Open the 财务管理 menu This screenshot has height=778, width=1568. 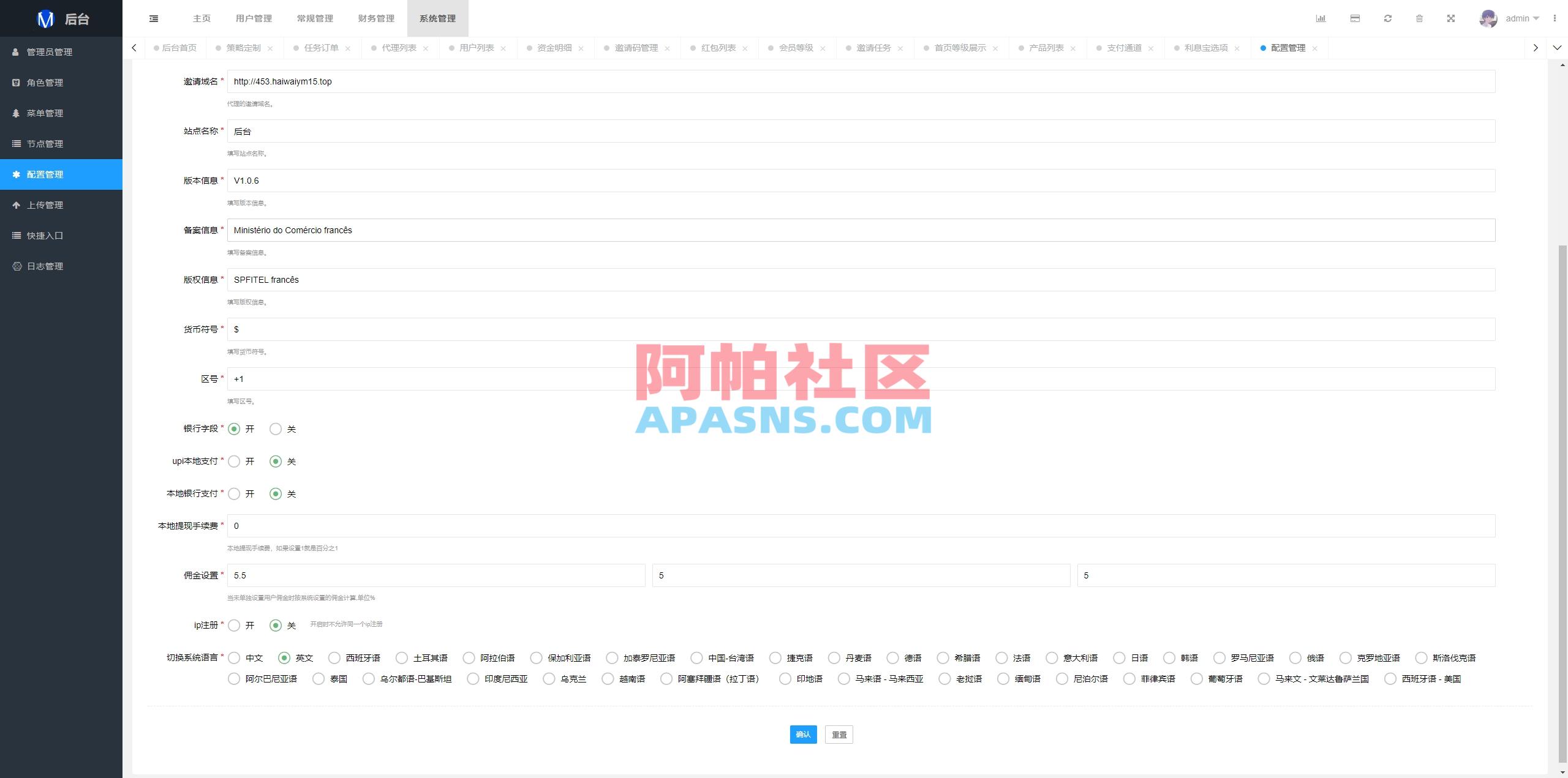click(375, 18)
